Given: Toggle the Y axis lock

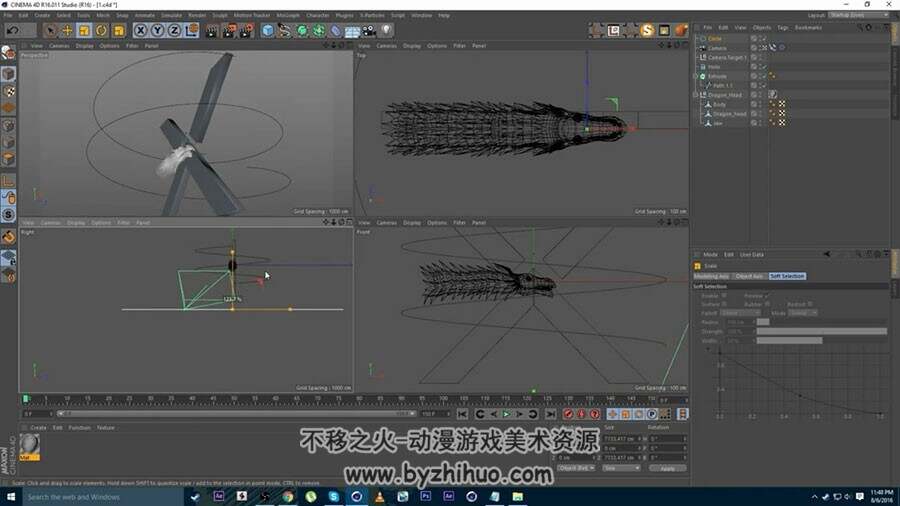Looking at the screenshot, I should coord(157,30).
